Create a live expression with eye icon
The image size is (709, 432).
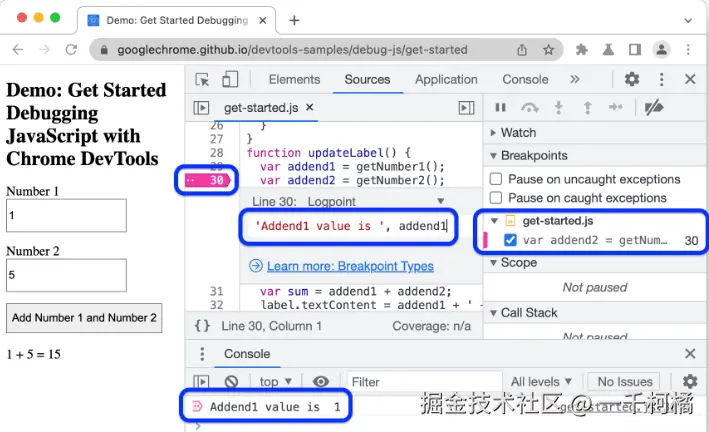(x=321, y=382)
